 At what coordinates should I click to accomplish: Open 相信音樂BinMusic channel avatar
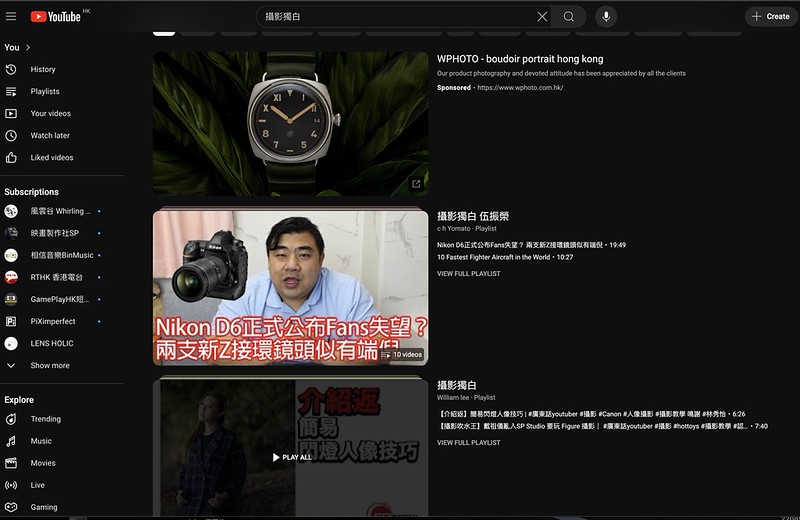tap(11, 255)
